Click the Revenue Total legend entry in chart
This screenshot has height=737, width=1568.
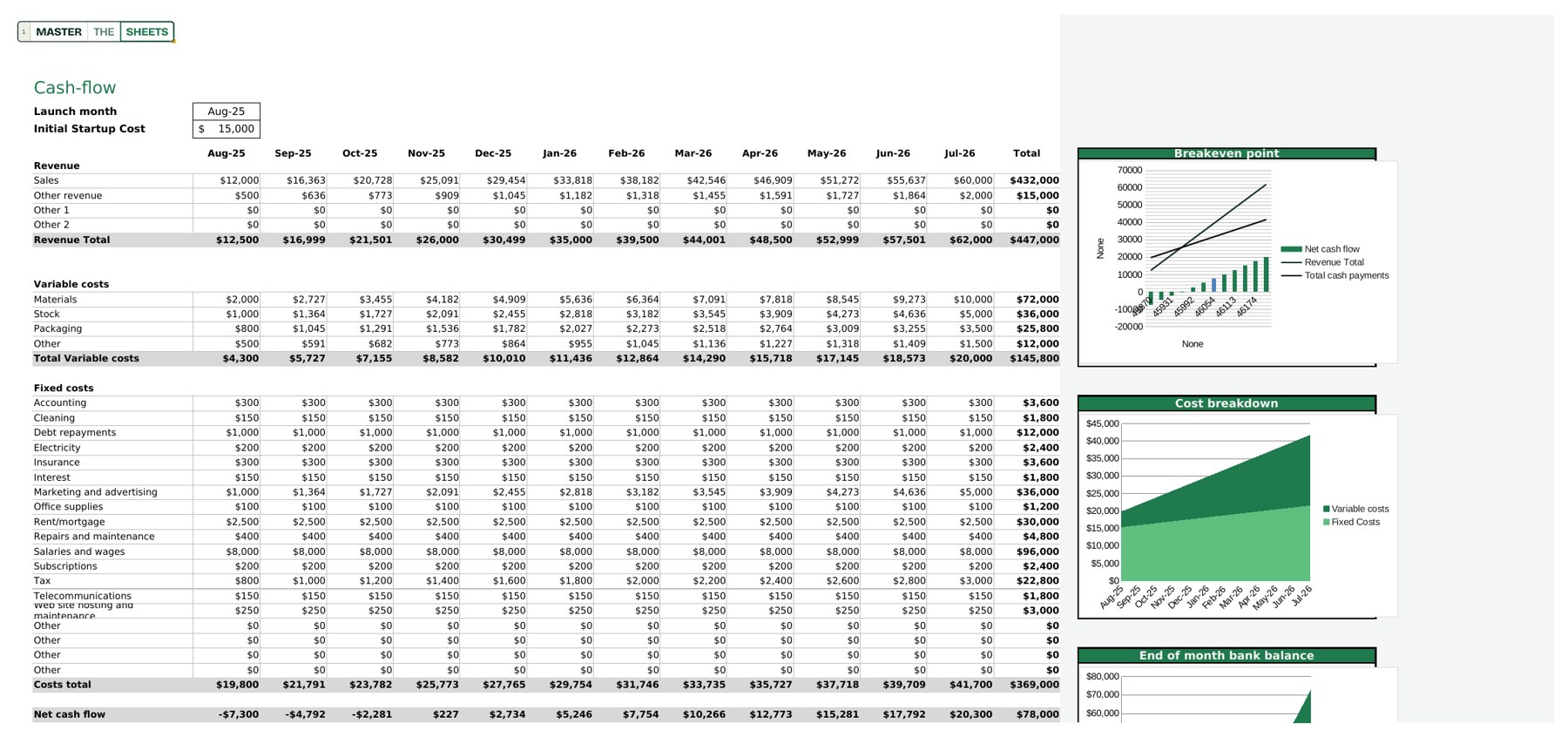point(1322,262)
